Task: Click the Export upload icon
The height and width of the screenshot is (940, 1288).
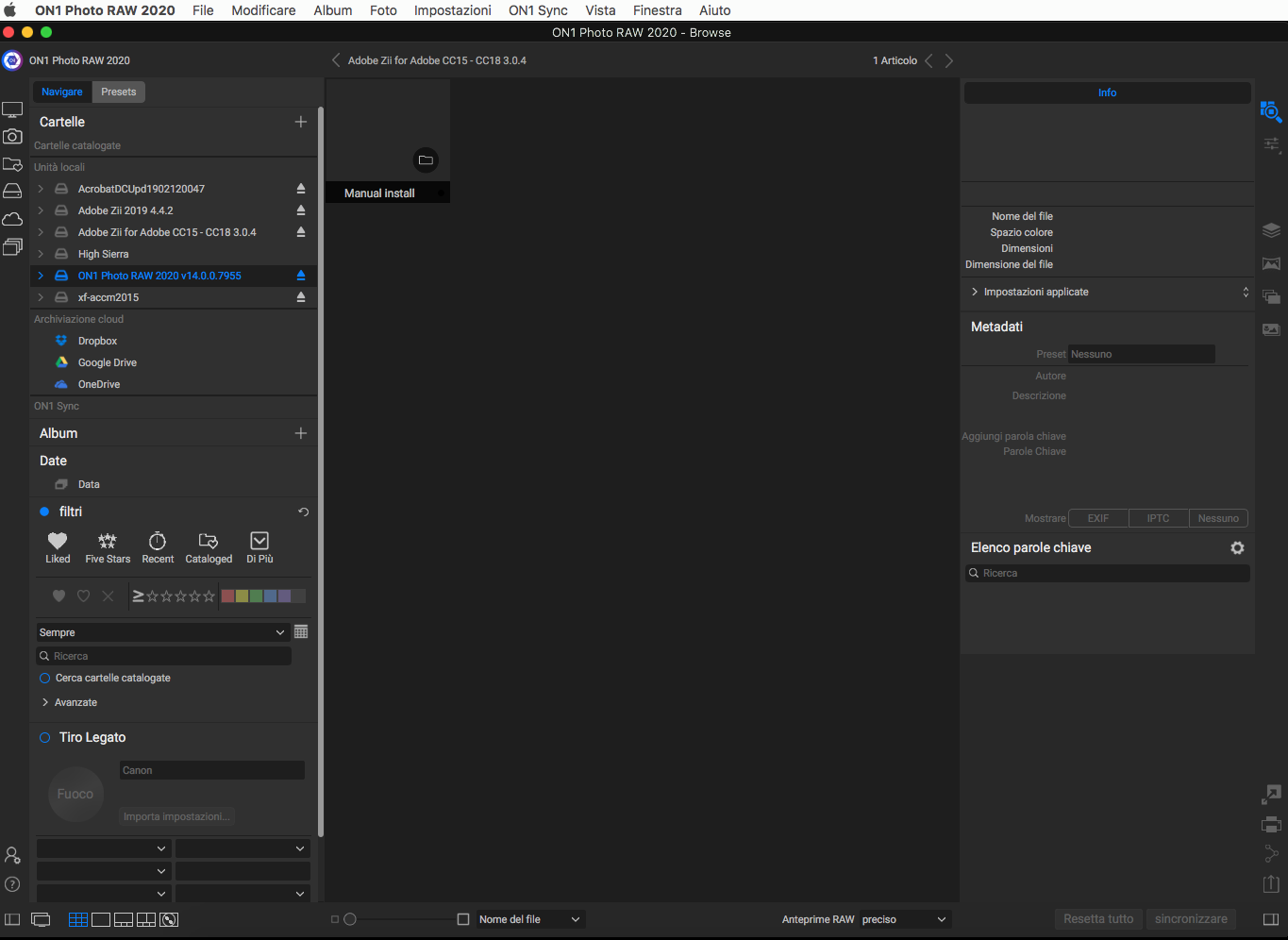Action: (1271, 884)
